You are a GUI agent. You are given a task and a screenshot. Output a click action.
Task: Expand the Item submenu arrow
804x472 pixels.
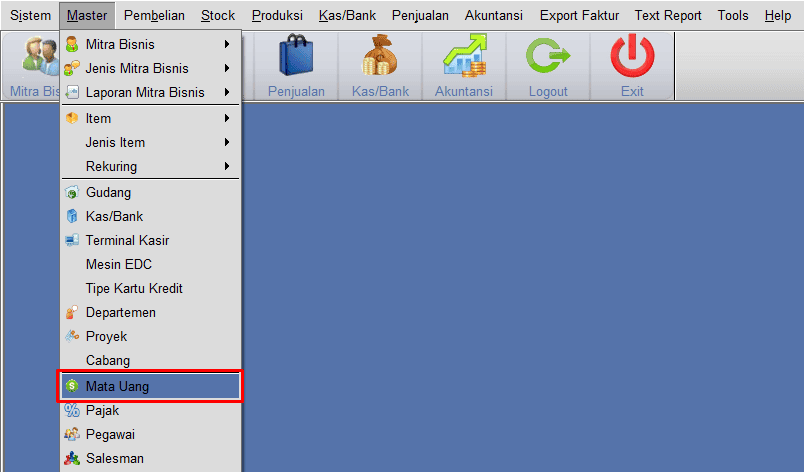[x=227, y=118]
